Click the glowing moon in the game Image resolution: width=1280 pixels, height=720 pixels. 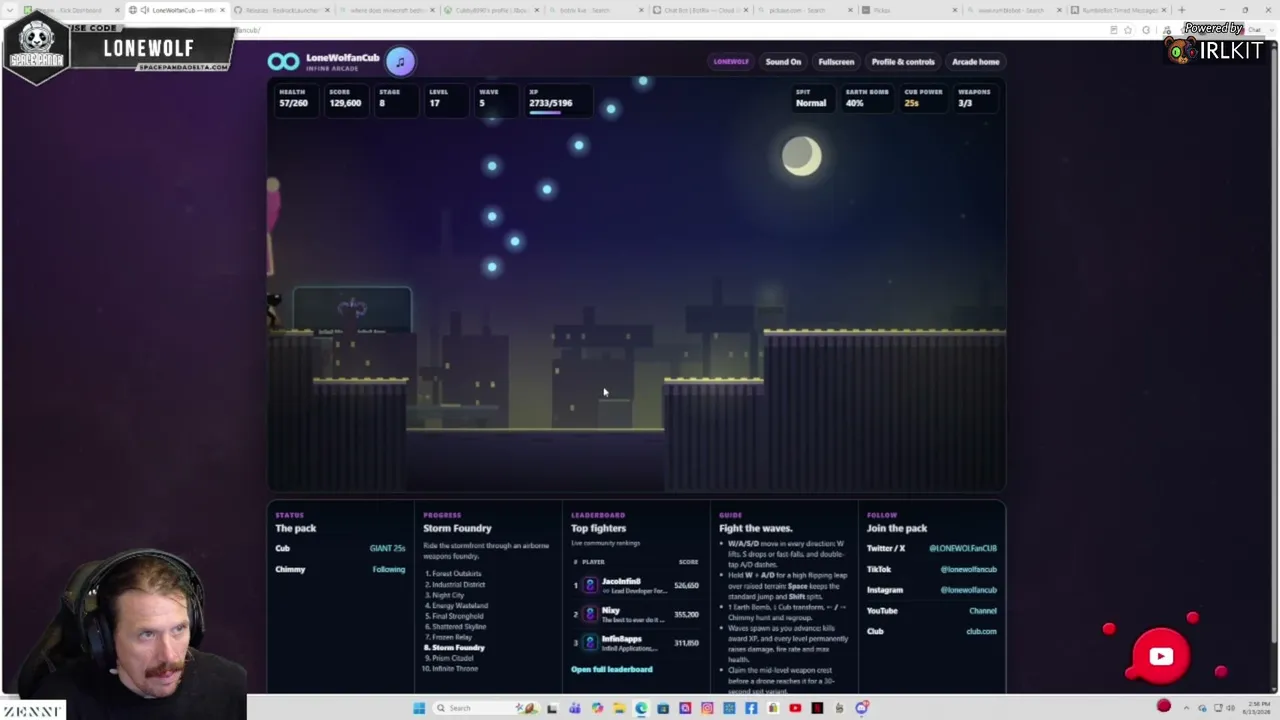coord(801,156)
